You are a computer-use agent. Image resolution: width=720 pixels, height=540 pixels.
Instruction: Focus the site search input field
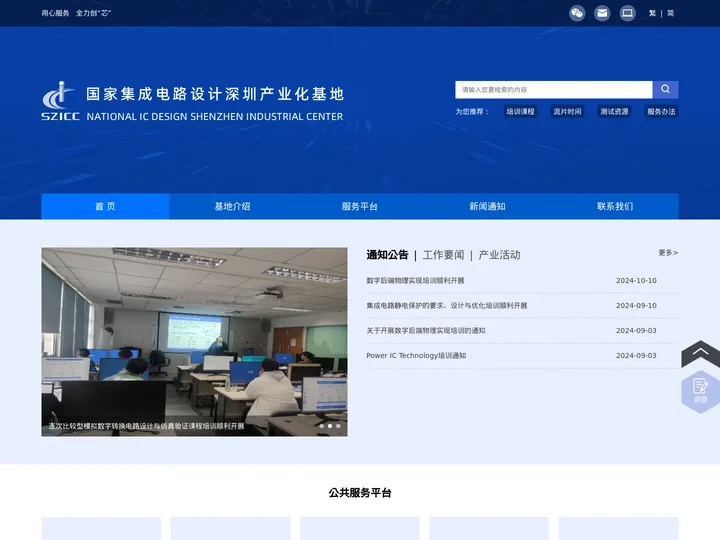(554, 90)
